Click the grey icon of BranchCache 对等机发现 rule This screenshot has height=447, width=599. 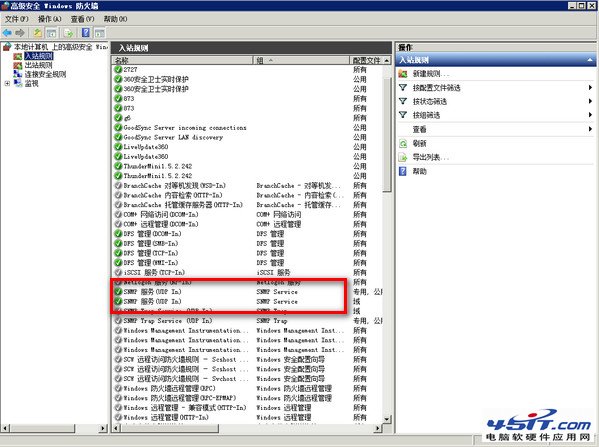118,185
